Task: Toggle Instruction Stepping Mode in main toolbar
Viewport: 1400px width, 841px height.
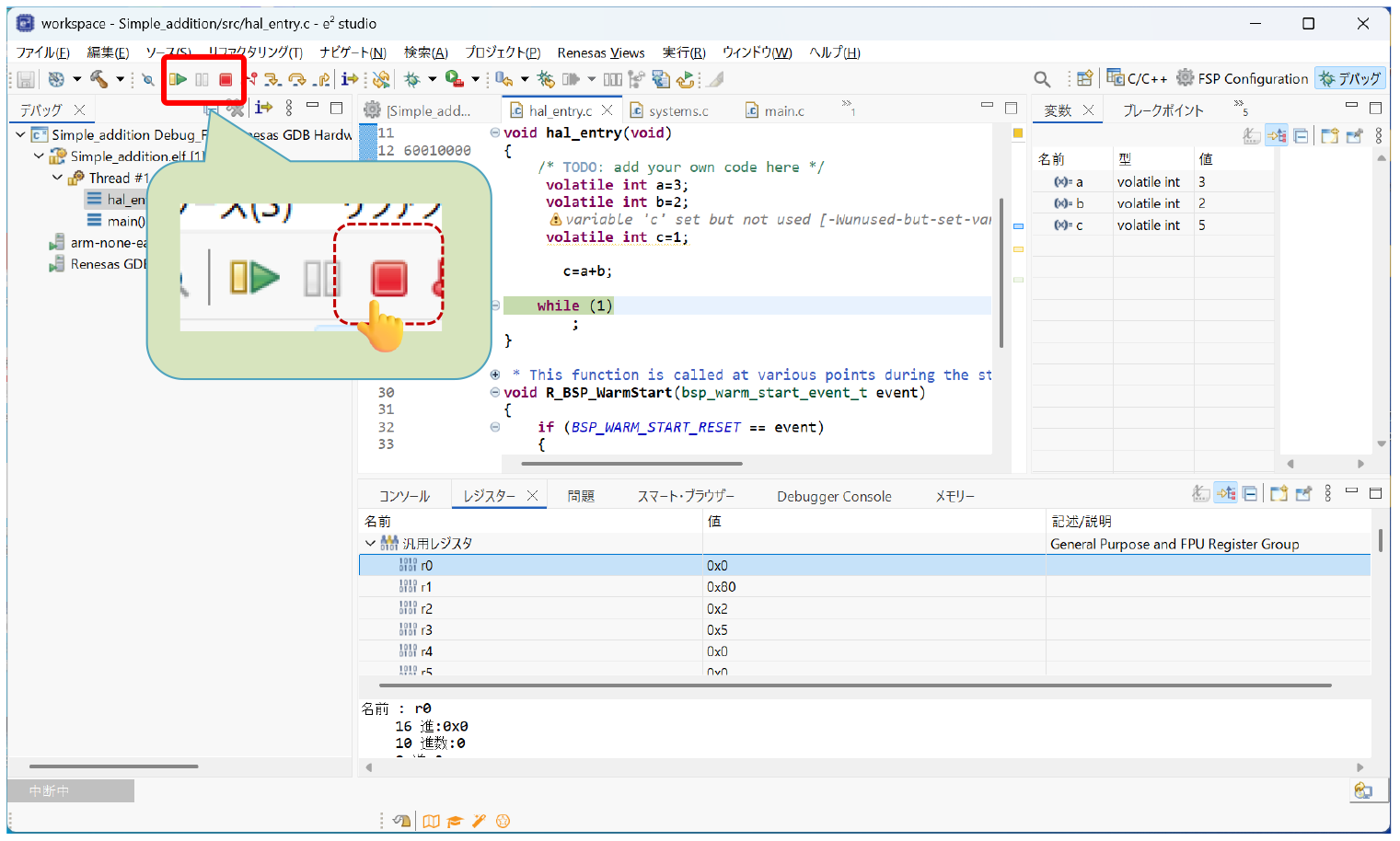Action: [350, 80]
